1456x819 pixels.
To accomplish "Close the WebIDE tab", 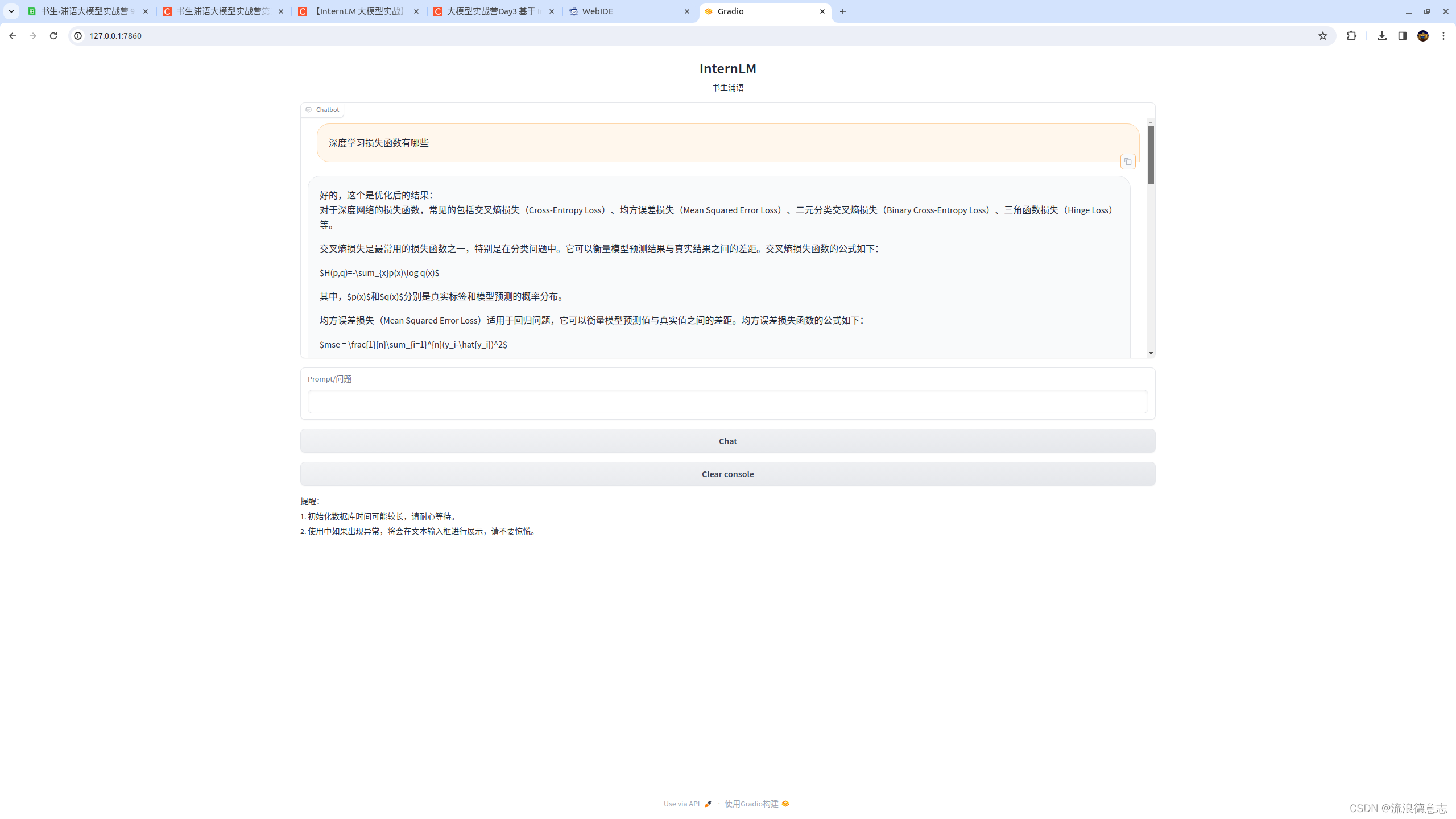I will [687, 11].
